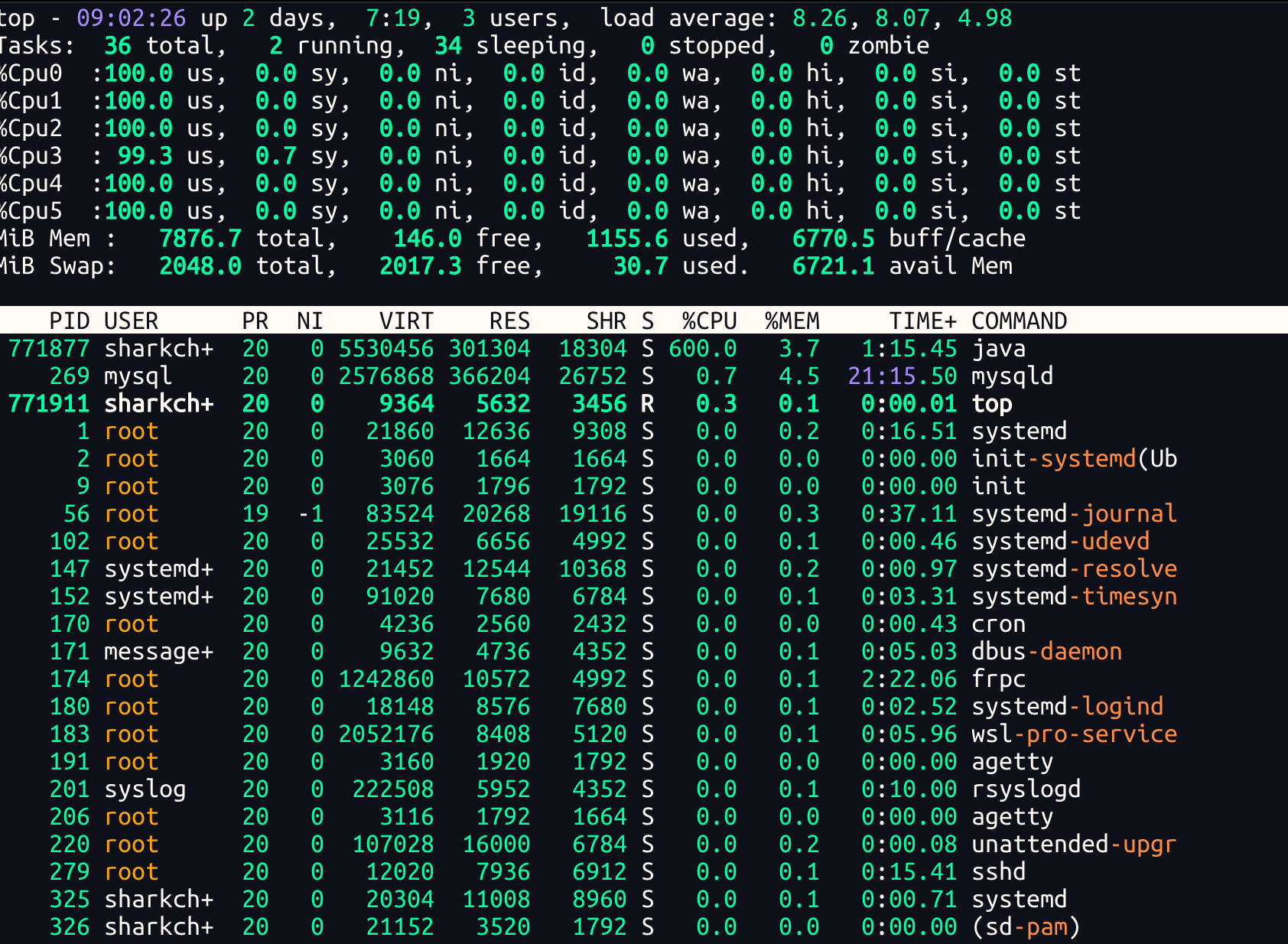Click process ID 771877
Viewport: 1288px width, 944px height.
coord(49,349)
